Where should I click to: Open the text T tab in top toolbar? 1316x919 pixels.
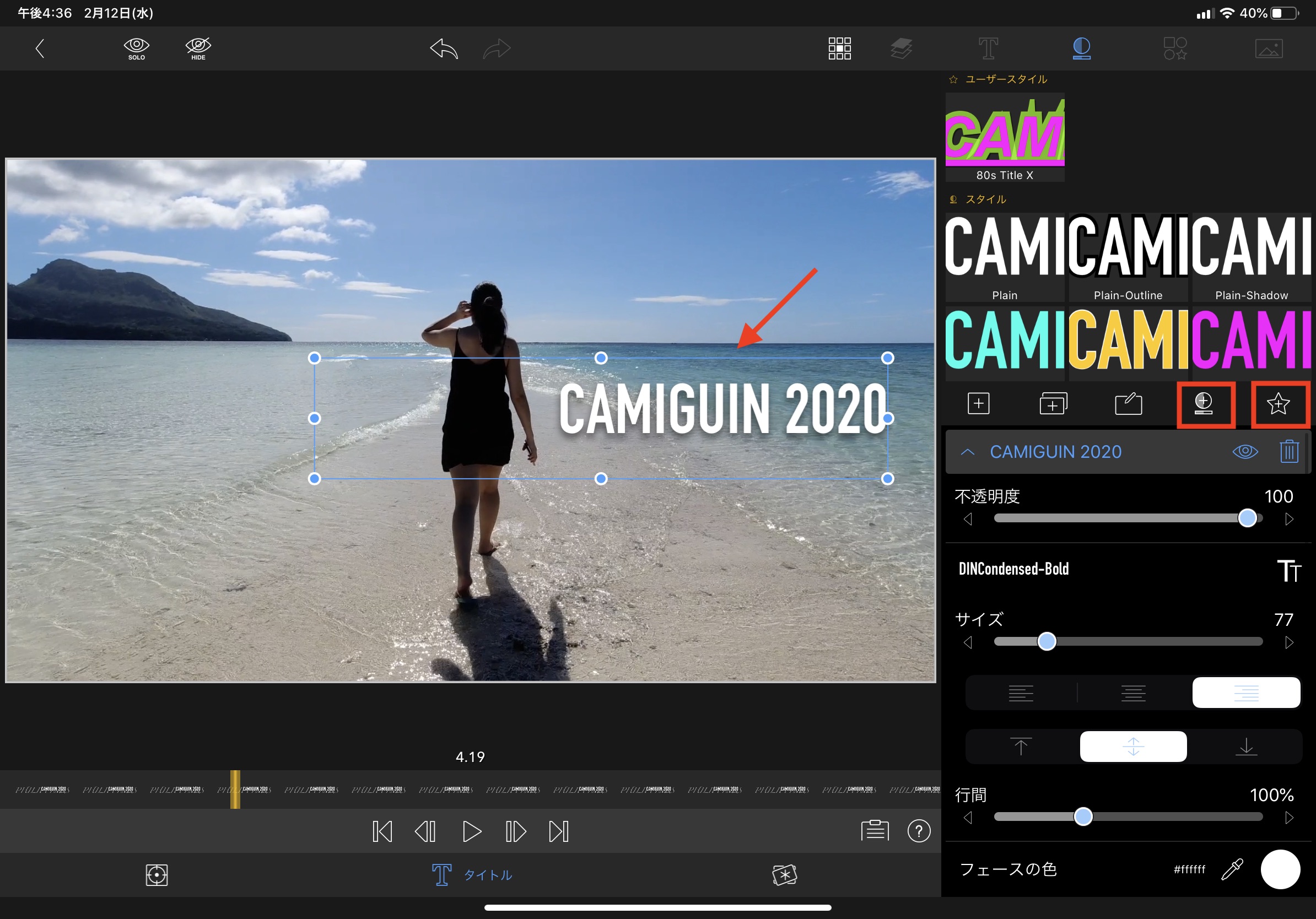[988, 48]
